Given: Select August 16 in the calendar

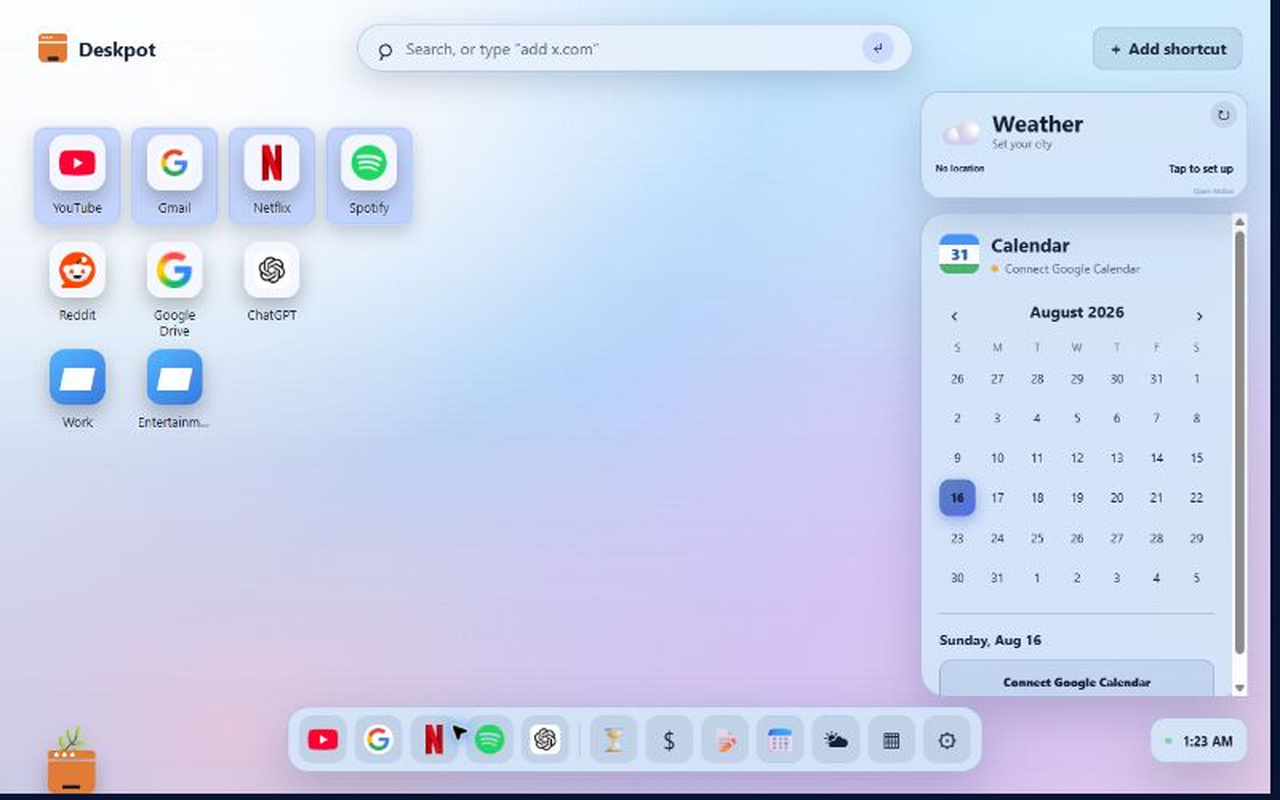Looking at the screenshot, I should (957, 498).
